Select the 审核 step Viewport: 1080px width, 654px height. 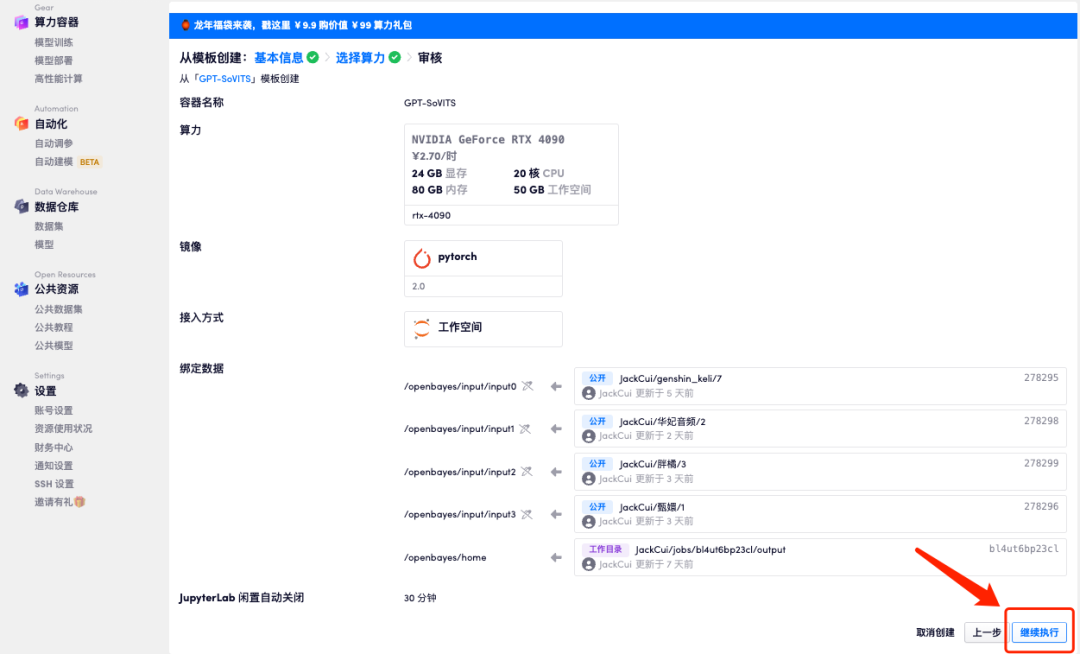coord(430,58)
